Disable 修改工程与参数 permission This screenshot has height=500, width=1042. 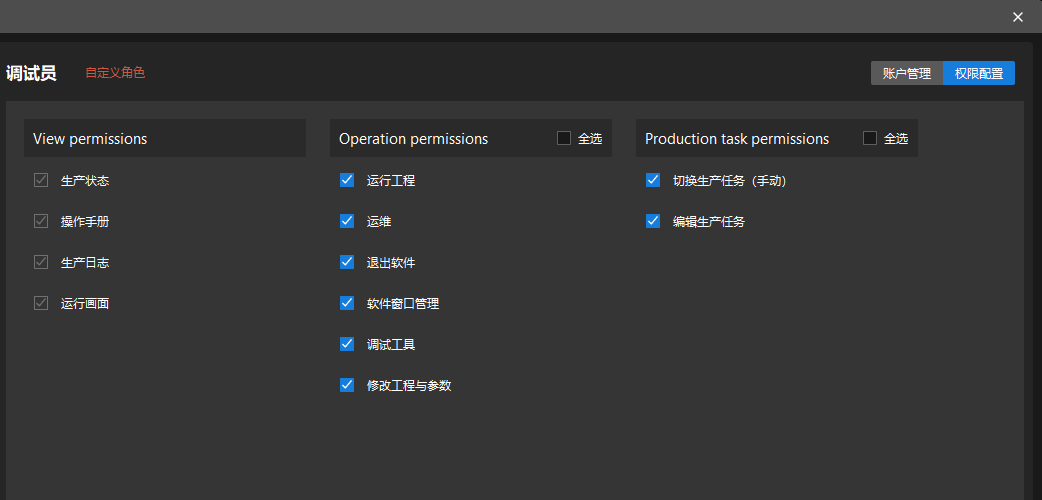click(x=347, y=385)
